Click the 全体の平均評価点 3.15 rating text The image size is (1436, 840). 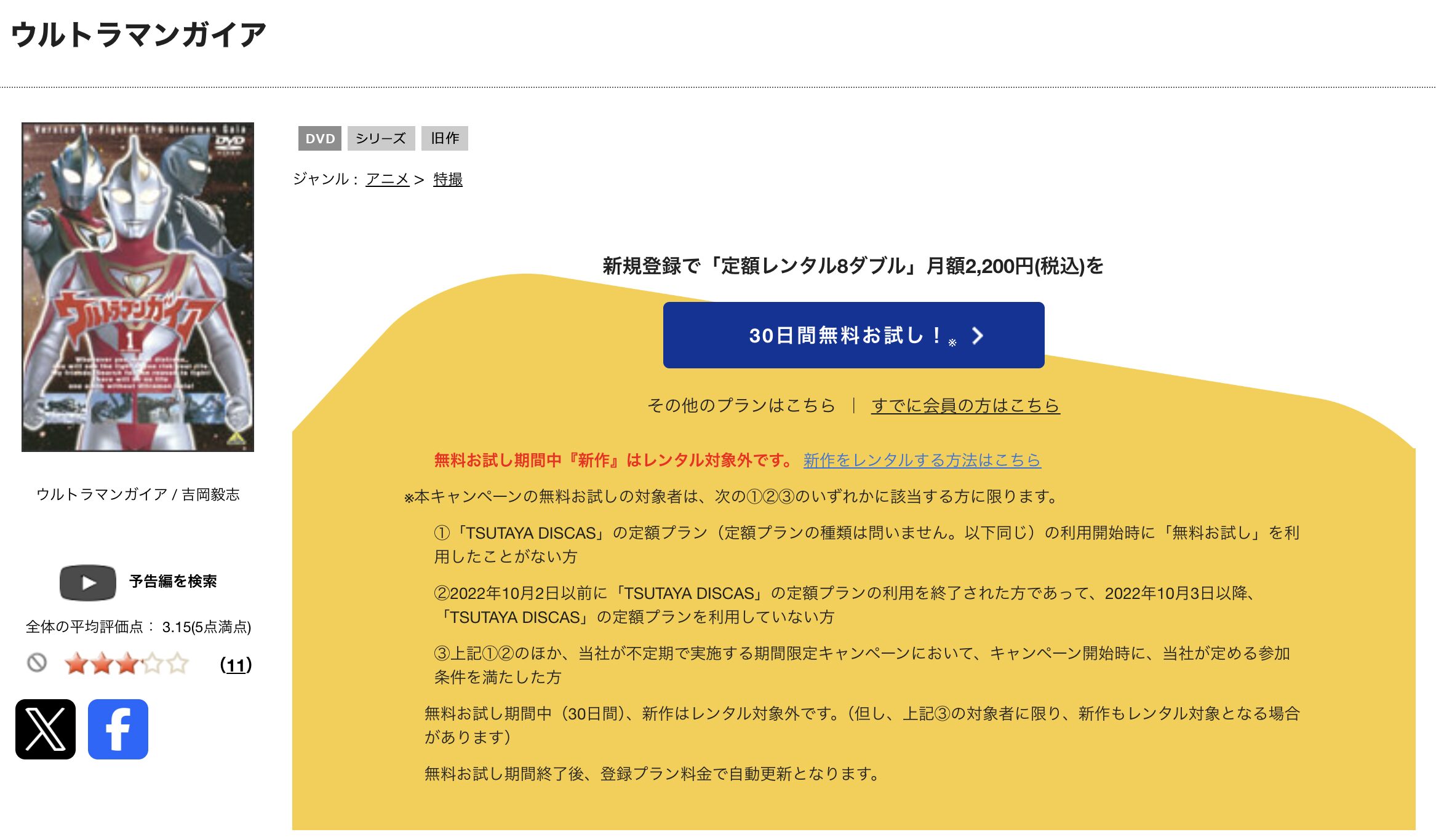[138, 627]
